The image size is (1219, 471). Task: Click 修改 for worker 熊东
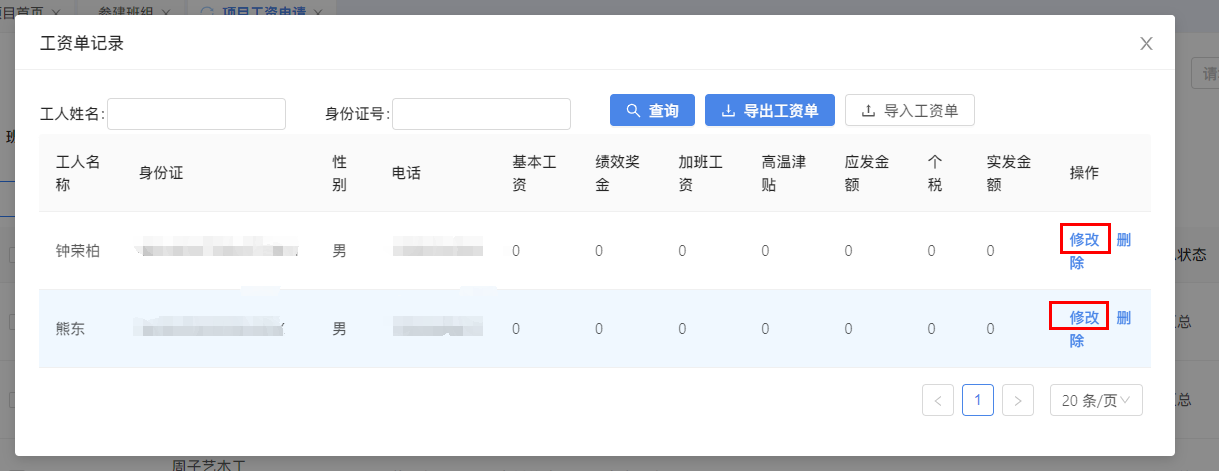[x=1084, y=317]
